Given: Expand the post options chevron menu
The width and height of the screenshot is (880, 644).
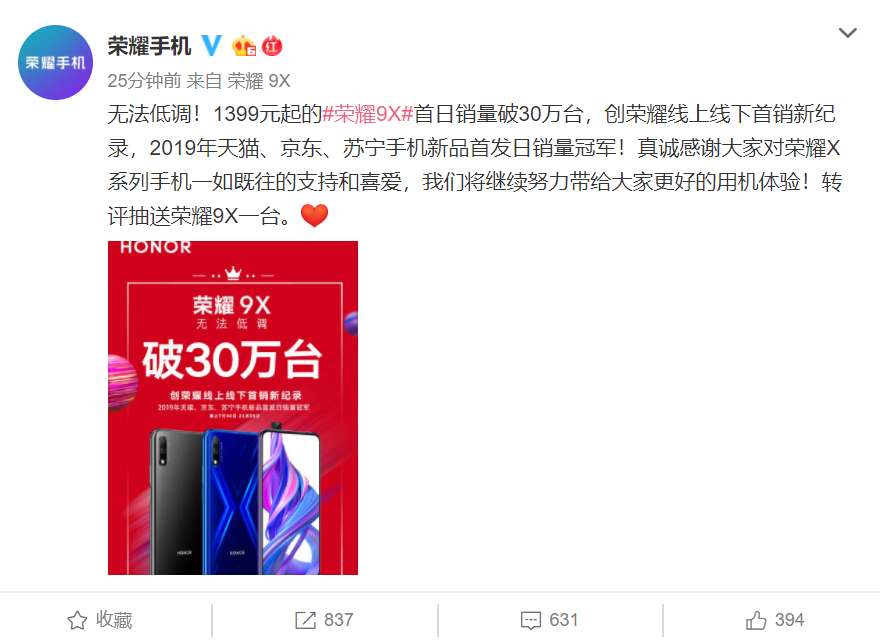Looking at the screenshot, I should click(847, 33).
